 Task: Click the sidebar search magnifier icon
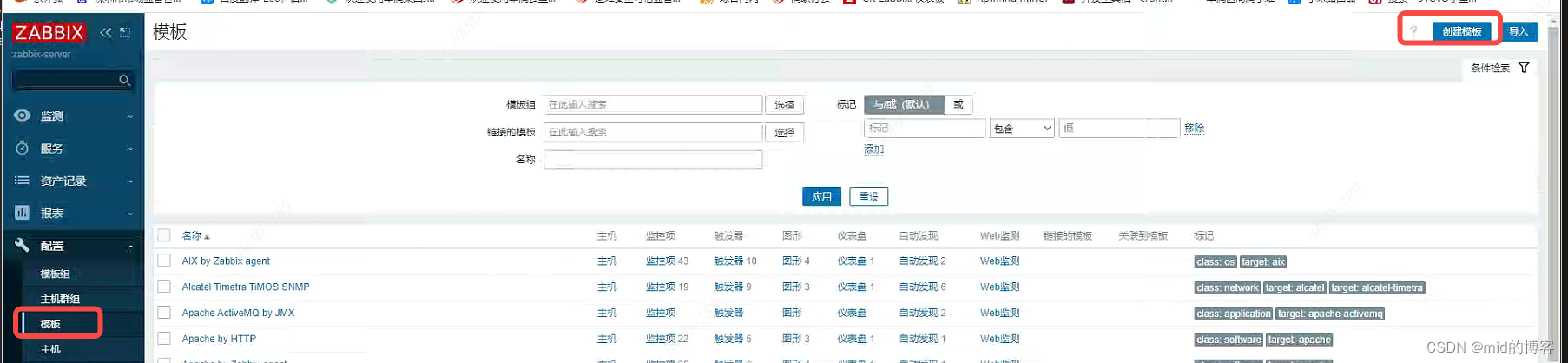(124, 80)
